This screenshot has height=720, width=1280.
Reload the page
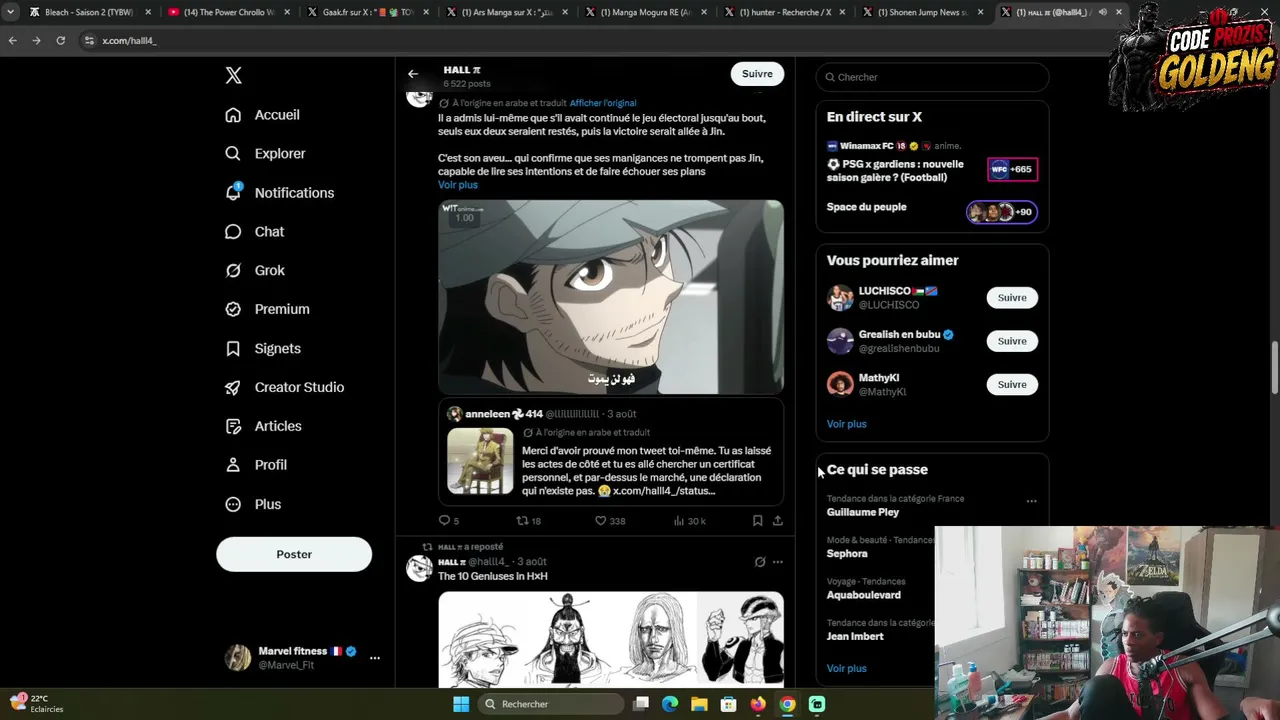(x=60, y=41)
